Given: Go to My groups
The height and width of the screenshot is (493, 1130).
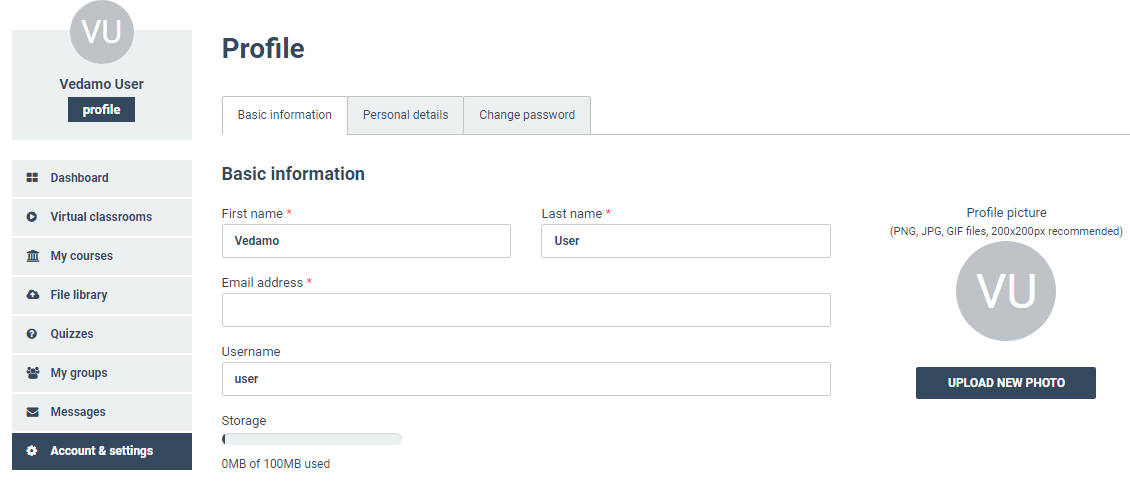Looking at the screenshot, I should (102, 373).
